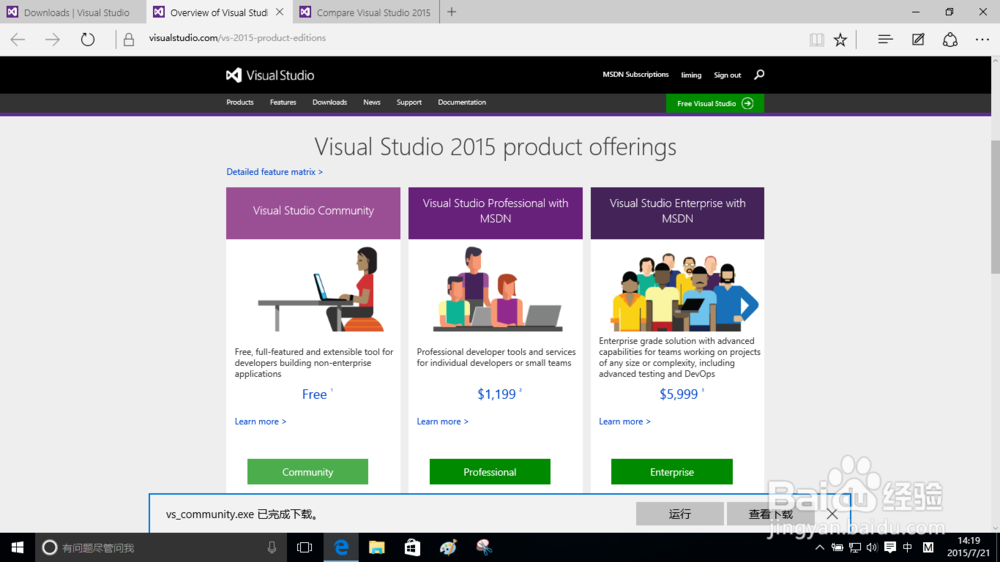1000x562 pixels.
Task: Click the Visual Studio logo
Action: pos(270,75)
